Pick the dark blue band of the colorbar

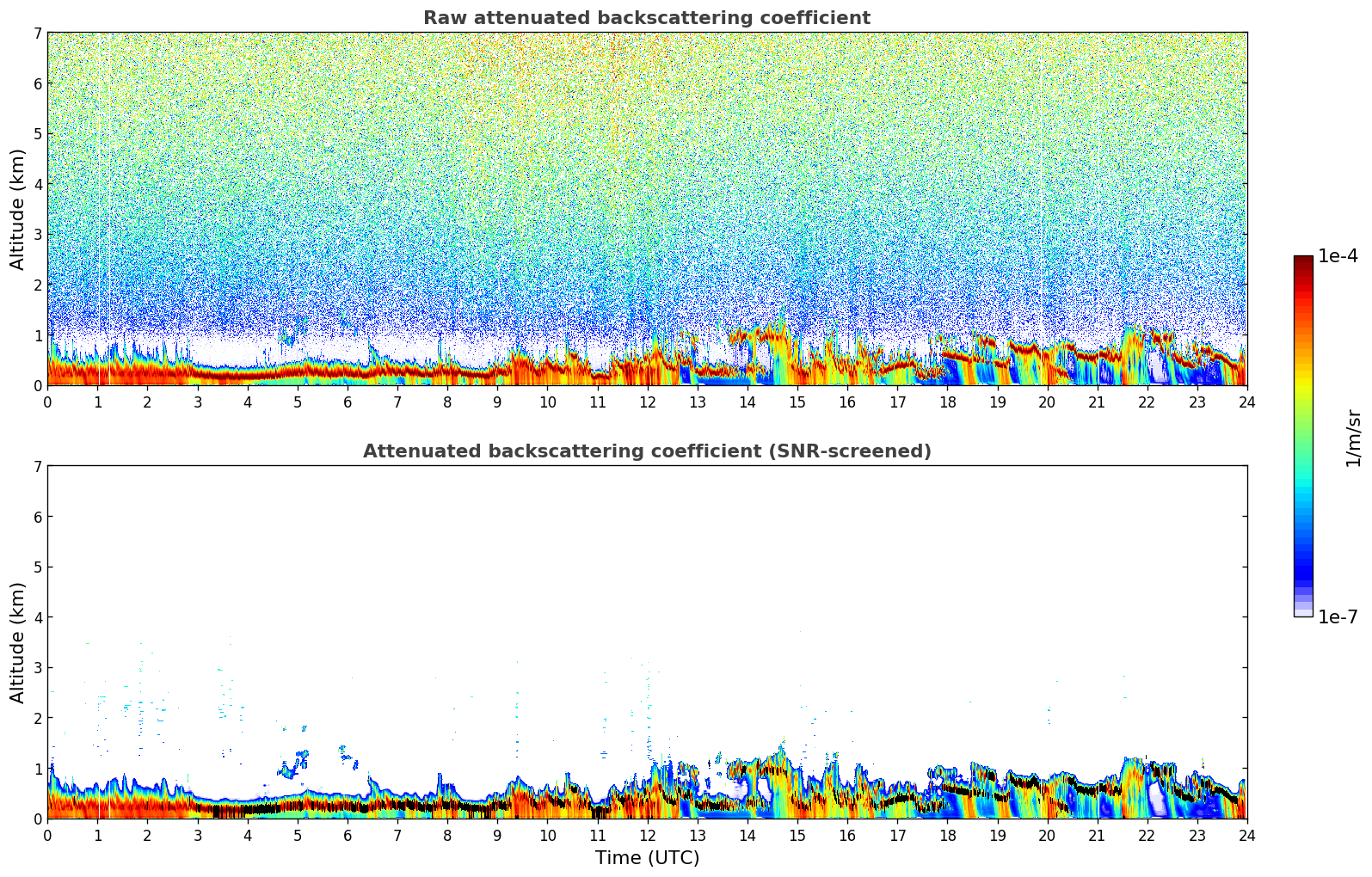click(1302, 567)
